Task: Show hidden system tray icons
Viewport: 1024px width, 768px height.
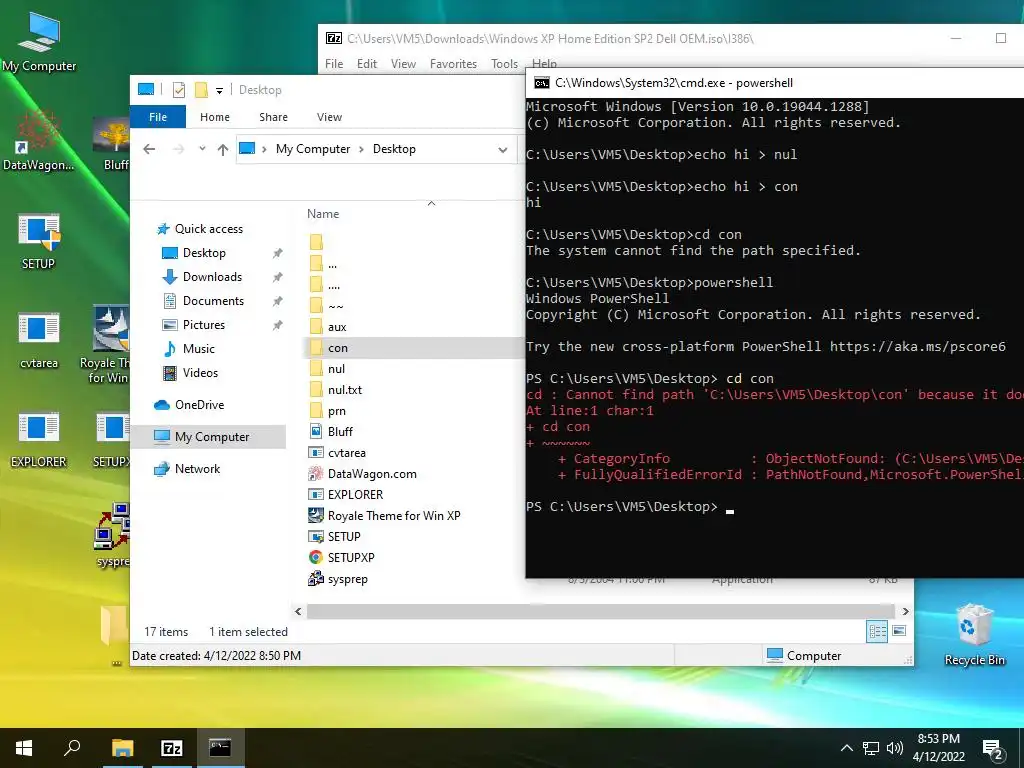Action: (846, 748)
